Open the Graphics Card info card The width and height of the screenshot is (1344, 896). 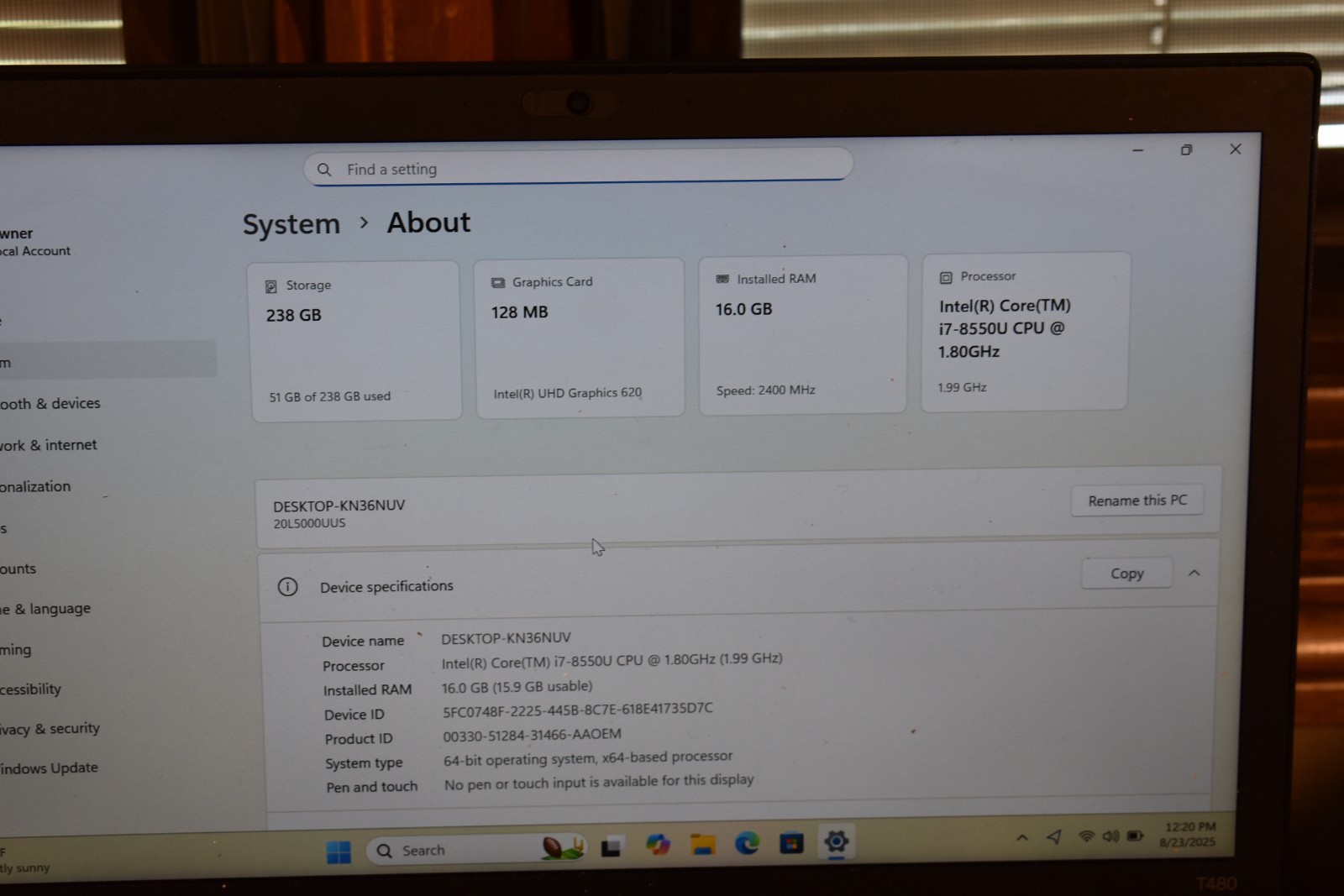580,338
